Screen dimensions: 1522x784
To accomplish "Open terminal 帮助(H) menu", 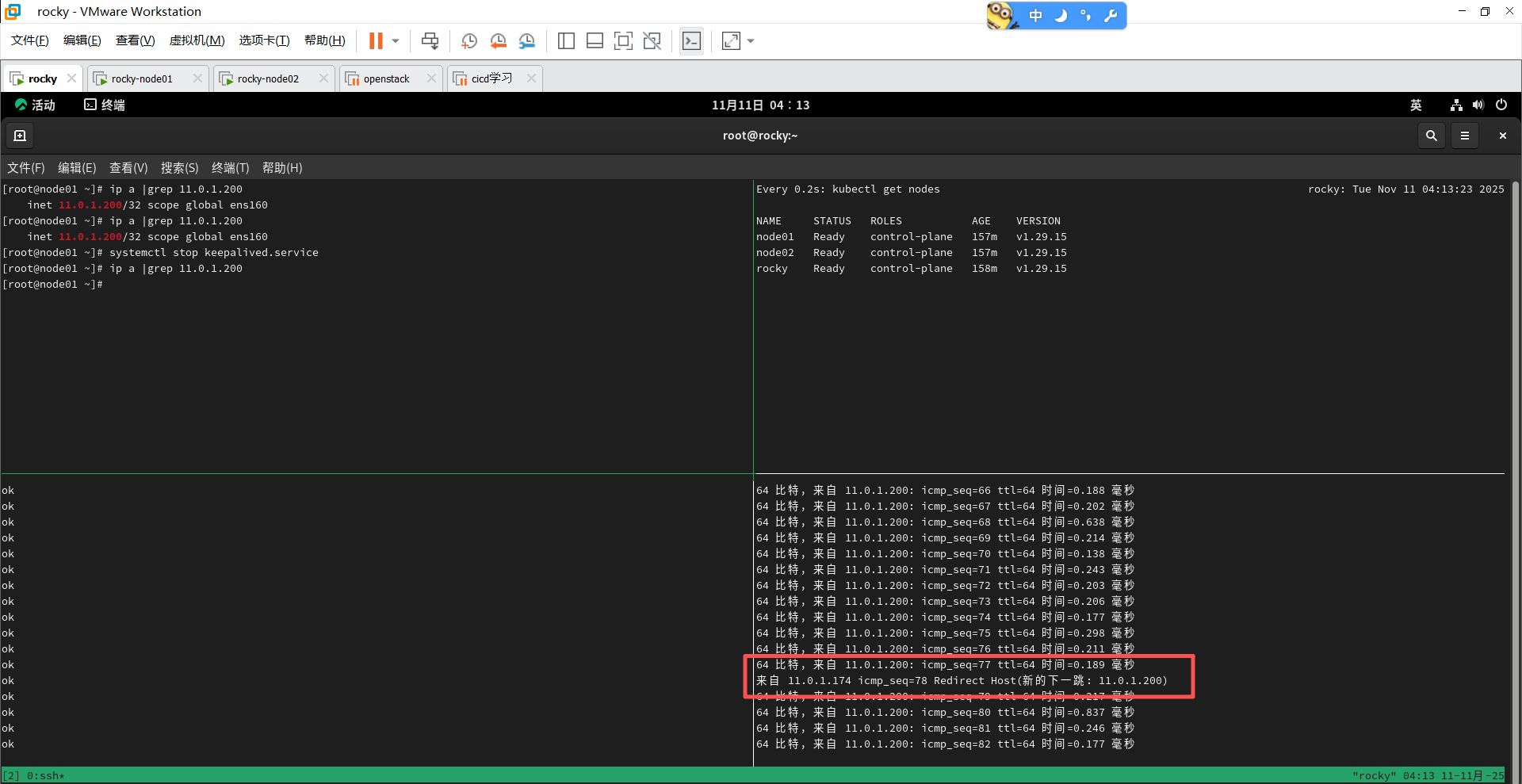I will pyautogui.click(x=282, y=167).
